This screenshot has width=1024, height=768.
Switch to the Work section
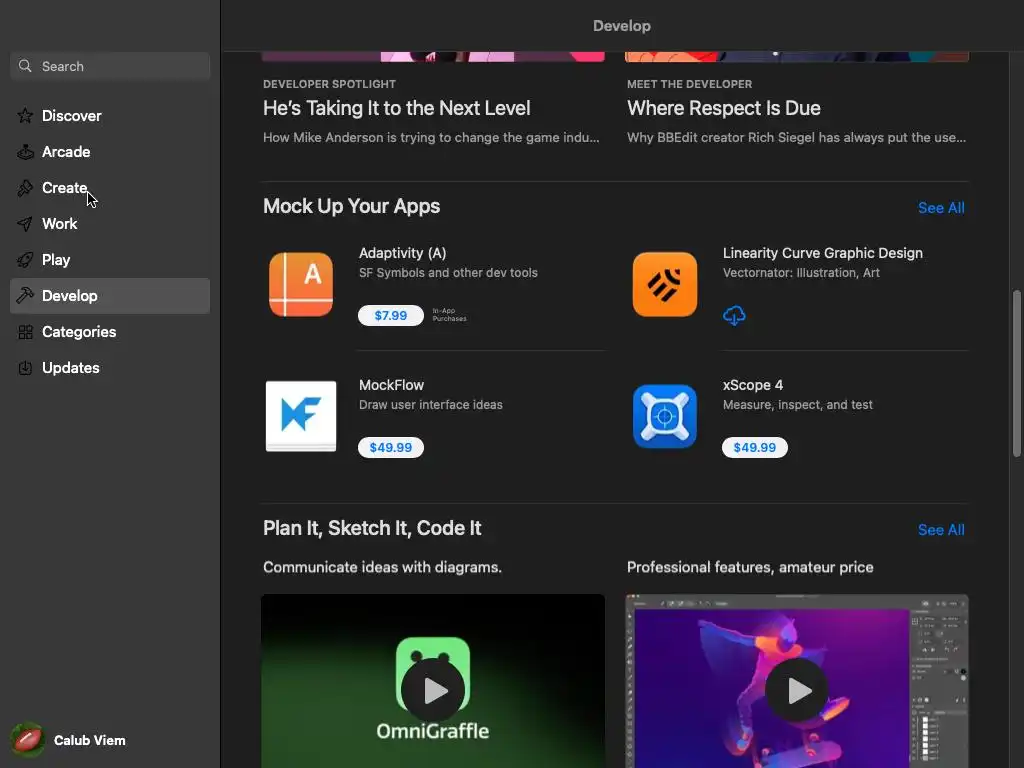[x=110, y=224]
